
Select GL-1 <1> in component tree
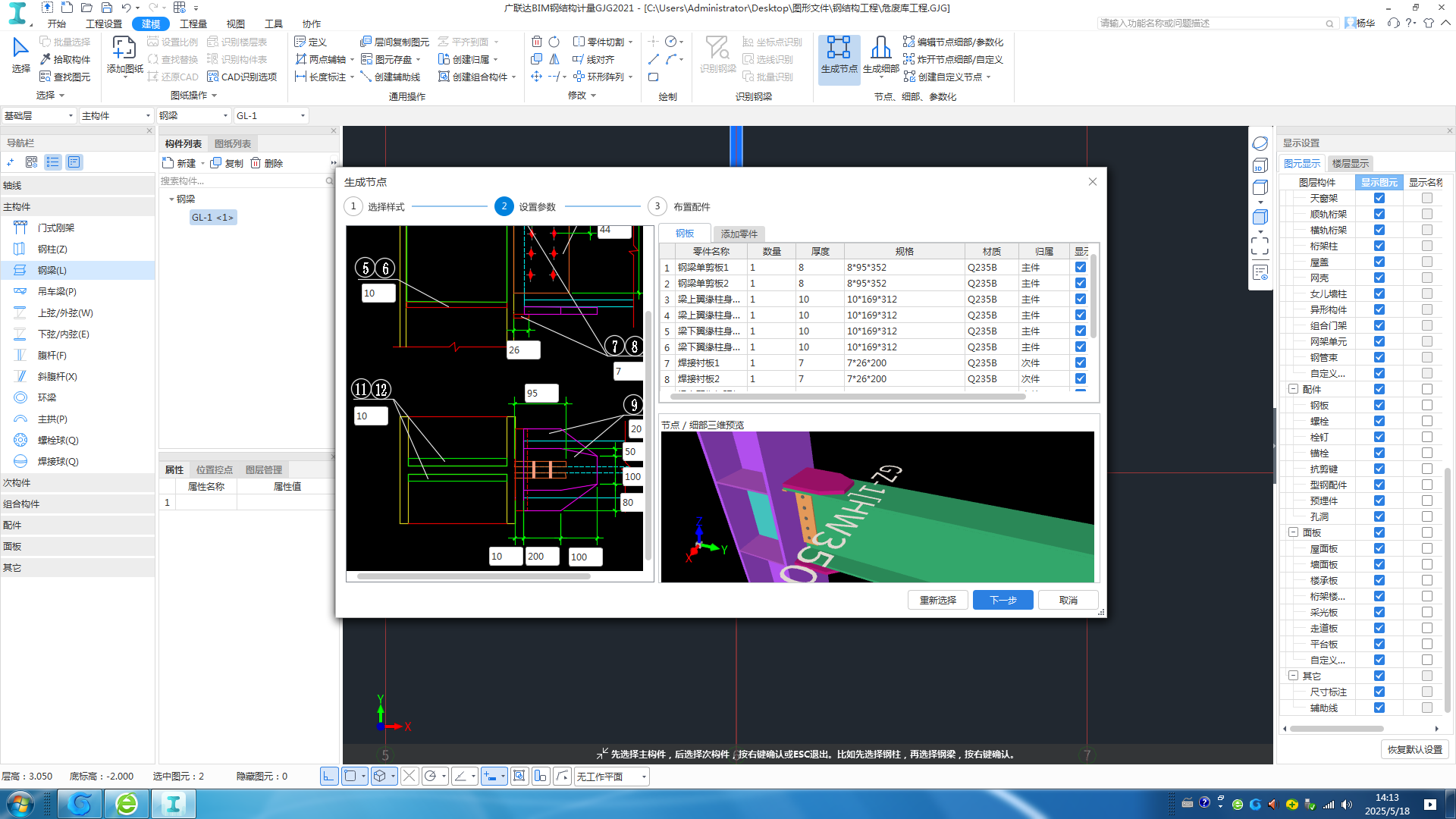click(213, 218)
